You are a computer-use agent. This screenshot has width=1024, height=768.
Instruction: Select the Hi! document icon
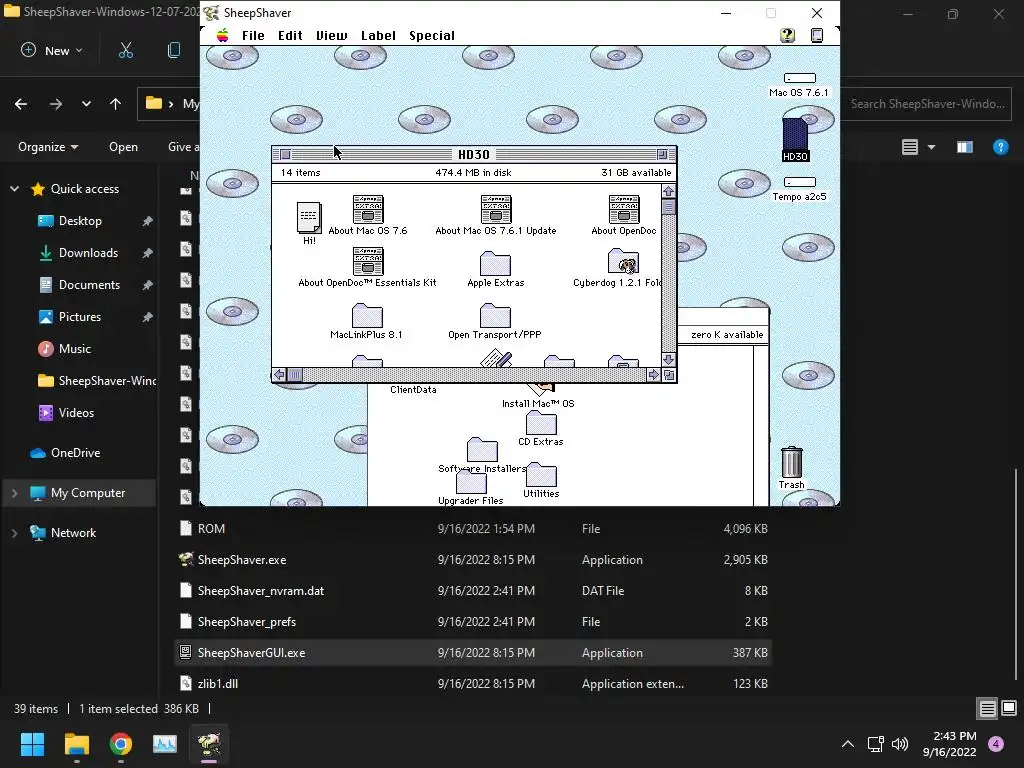309,217
